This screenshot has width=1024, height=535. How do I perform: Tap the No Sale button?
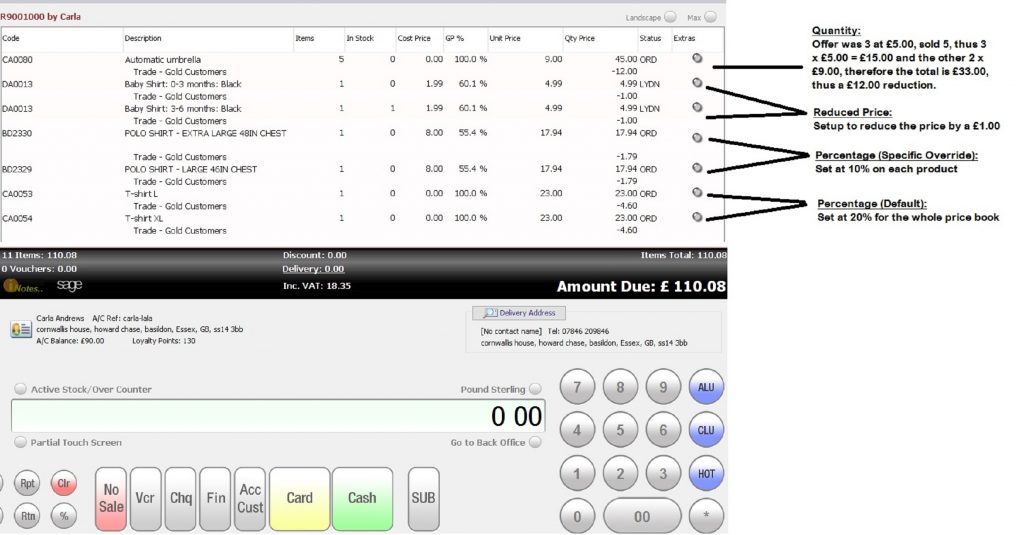[x=111, y=498]
